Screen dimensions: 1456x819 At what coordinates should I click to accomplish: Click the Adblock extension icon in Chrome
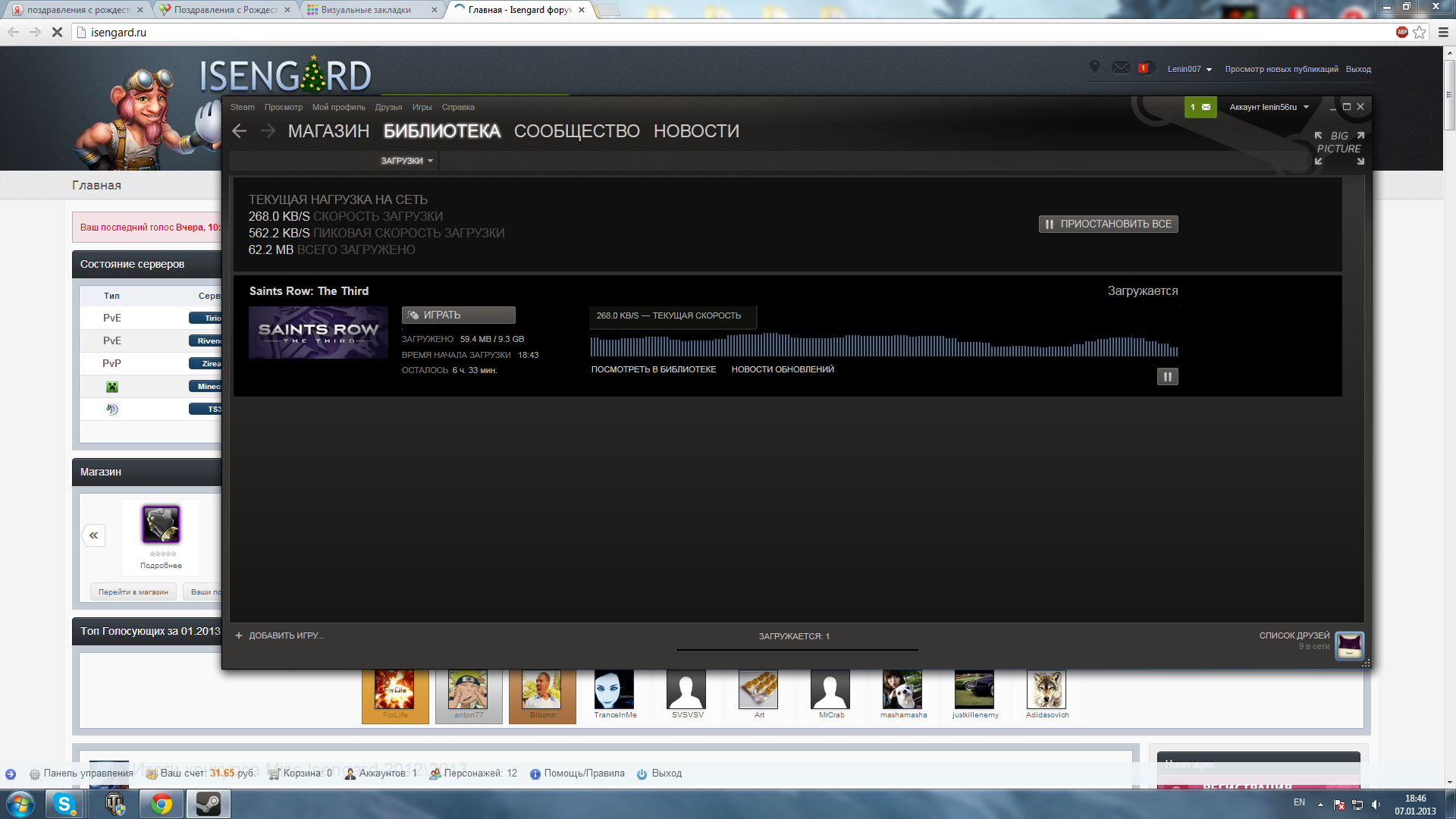[1401, 32]
